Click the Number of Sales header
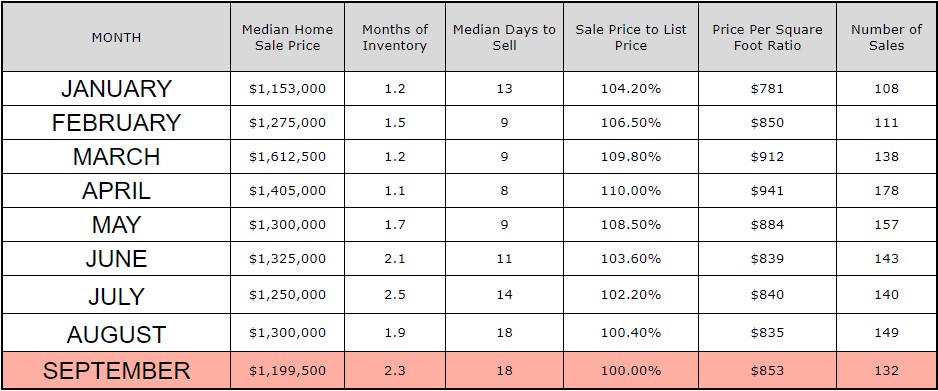 tap(886, 37)
